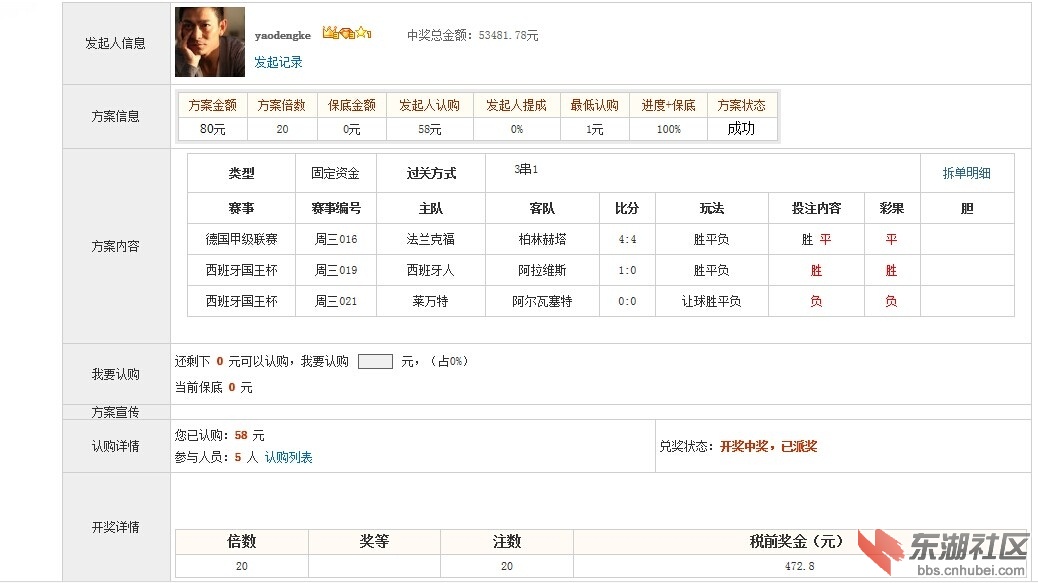
Task: Click the 58元 initiator subscription cell
Action: pos(430,129)
